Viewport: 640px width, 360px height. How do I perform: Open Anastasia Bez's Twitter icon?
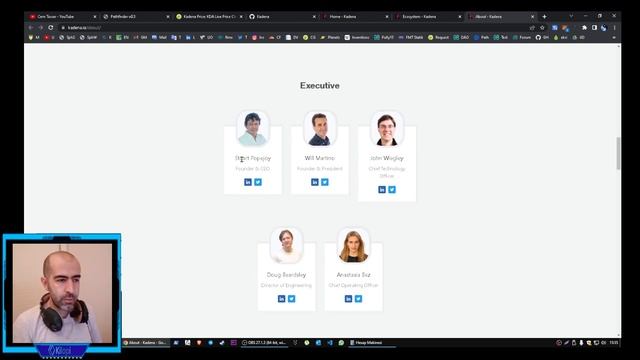[x=358, y=299]
